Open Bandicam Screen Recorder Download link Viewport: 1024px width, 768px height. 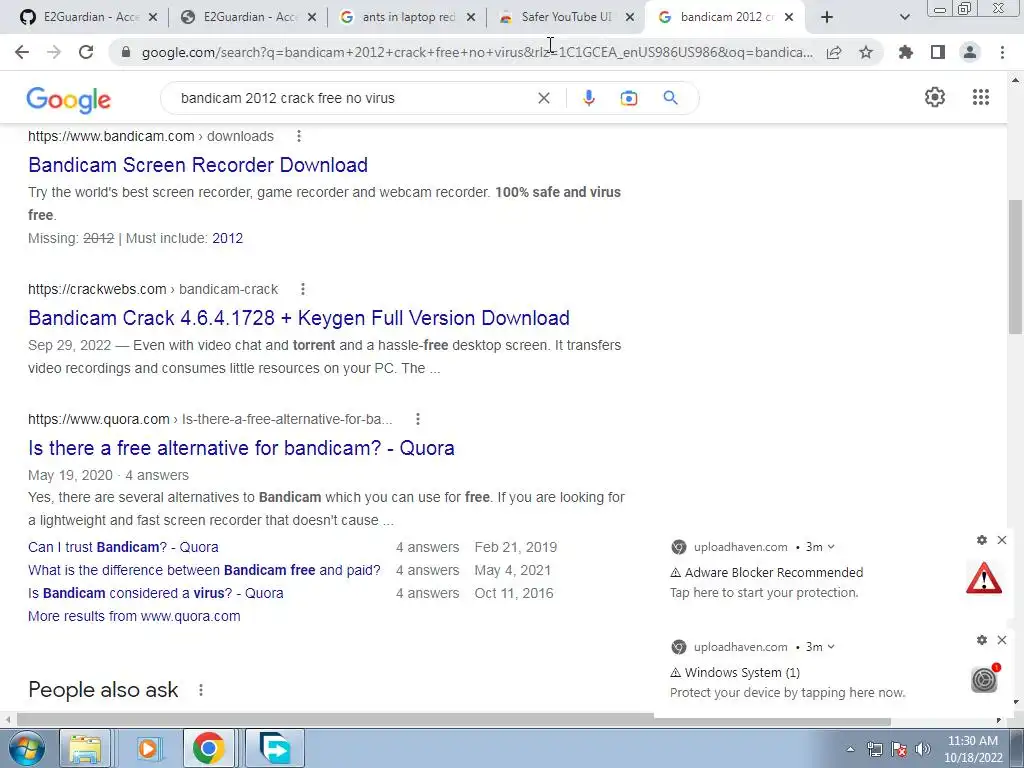(198, 165)
